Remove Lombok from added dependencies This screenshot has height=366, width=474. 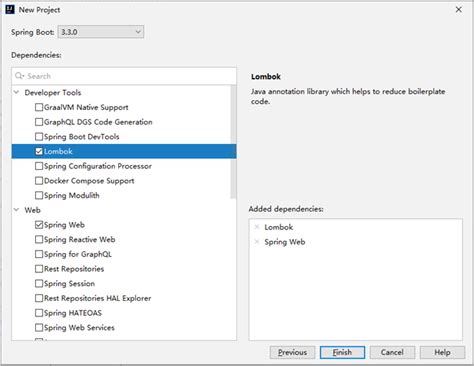point(257,227)
